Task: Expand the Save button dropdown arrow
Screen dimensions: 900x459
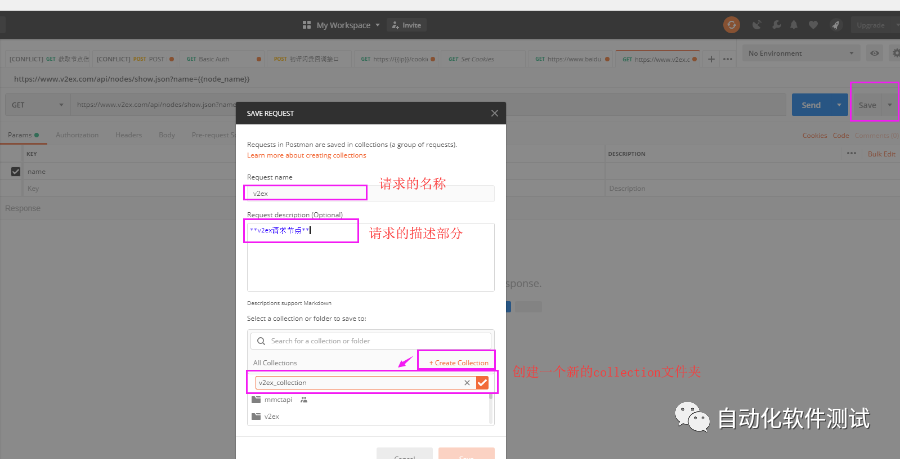Action: click(x=890, y=105)
